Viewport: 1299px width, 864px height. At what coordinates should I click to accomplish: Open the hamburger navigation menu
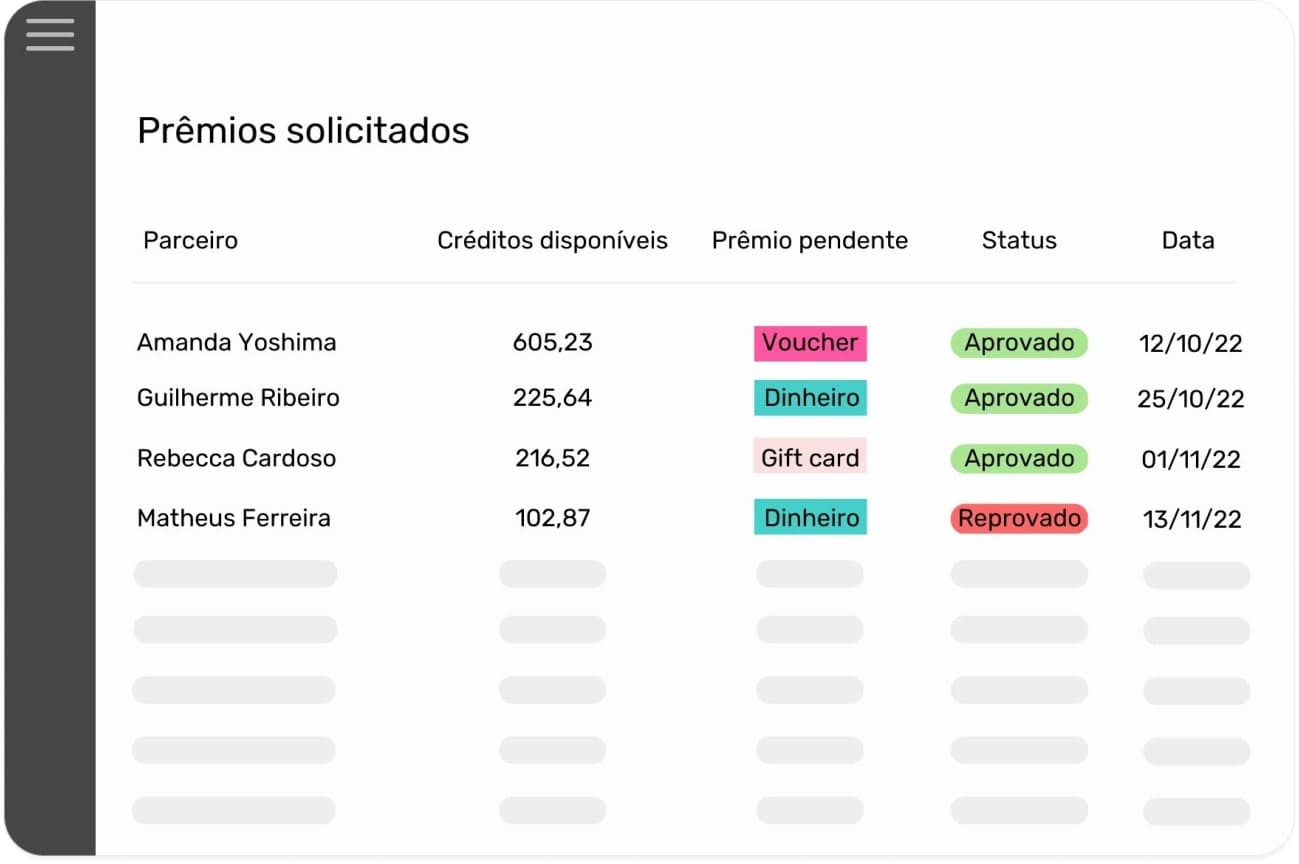(49, 34)
